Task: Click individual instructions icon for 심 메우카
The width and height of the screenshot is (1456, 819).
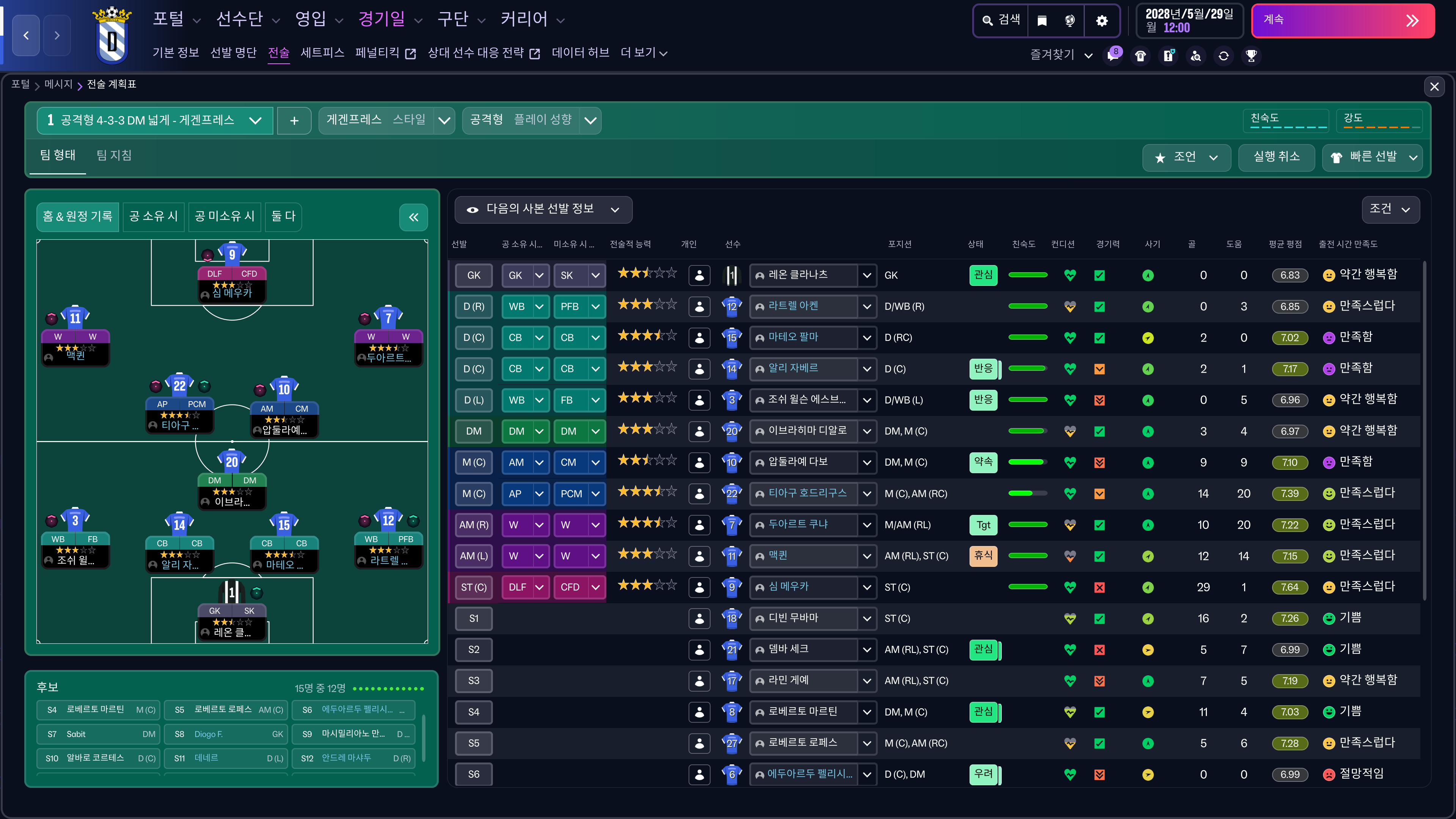Action: (x=699, y=587)
